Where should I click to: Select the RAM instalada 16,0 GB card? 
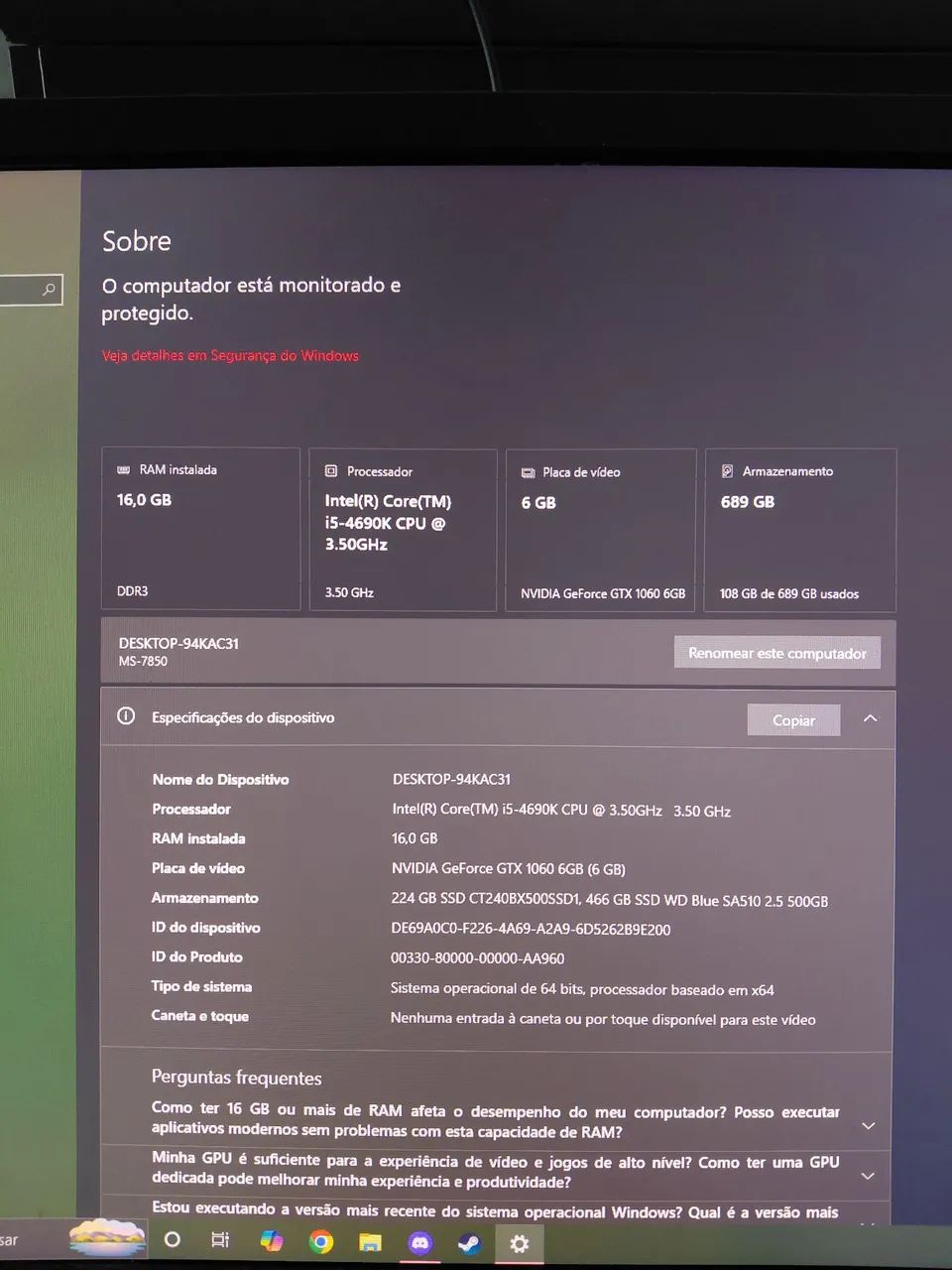pyautogui.click(x=200, y=529)
